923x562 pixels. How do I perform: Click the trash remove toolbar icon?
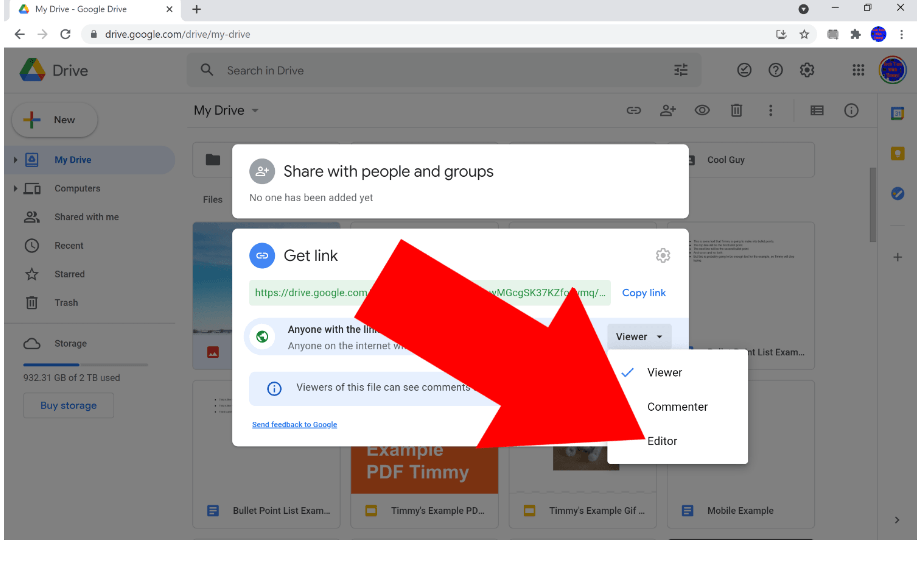(x=736, y=111)
